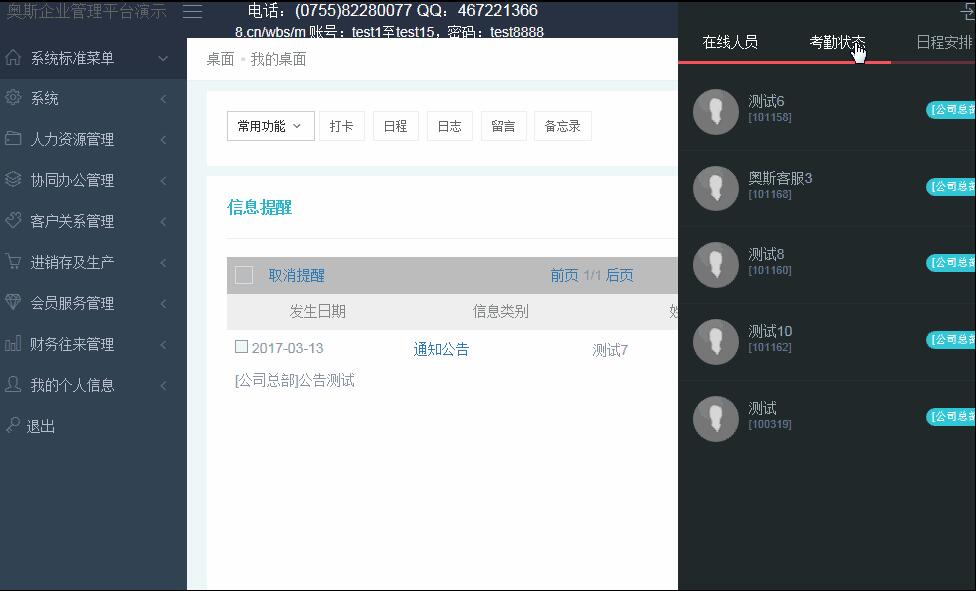
Task: Open the 客户关系管理 sidebar menu
Action: click(93, 222)
